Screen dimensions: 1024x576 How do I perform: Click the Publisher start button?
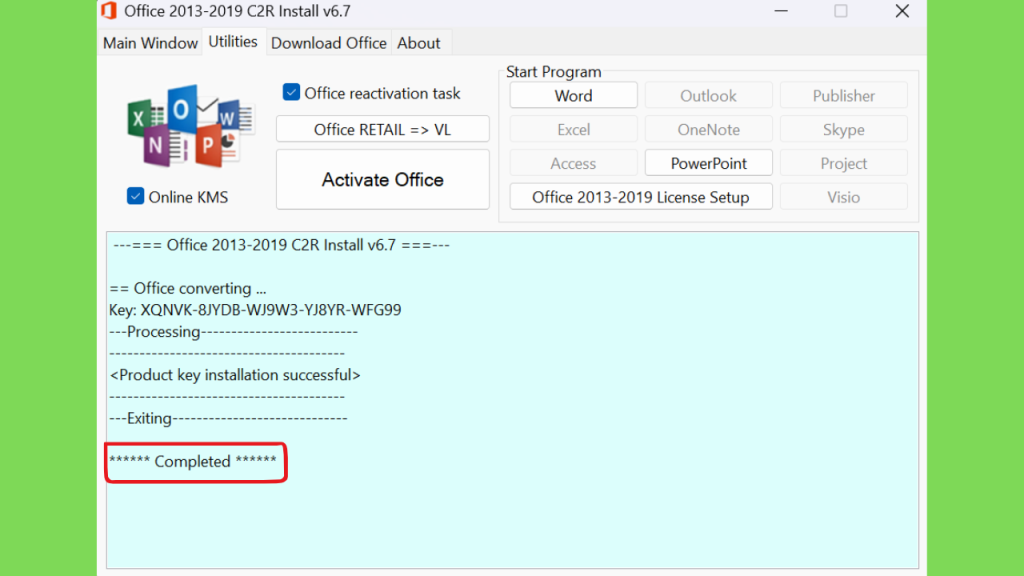pyautogui.click(x=844, y=95)
